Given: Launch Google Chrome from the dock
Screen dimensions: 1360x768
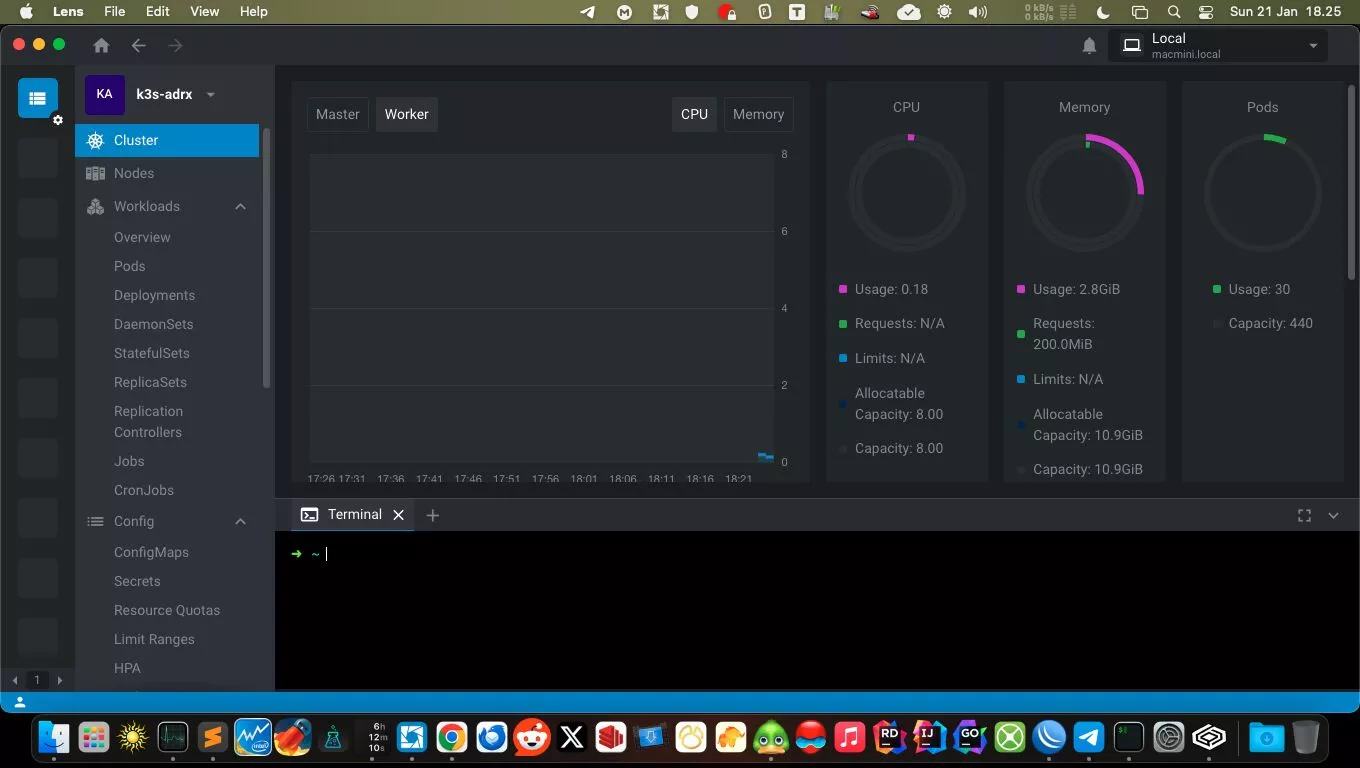Looking at the screenshot, I should point(451,738).
